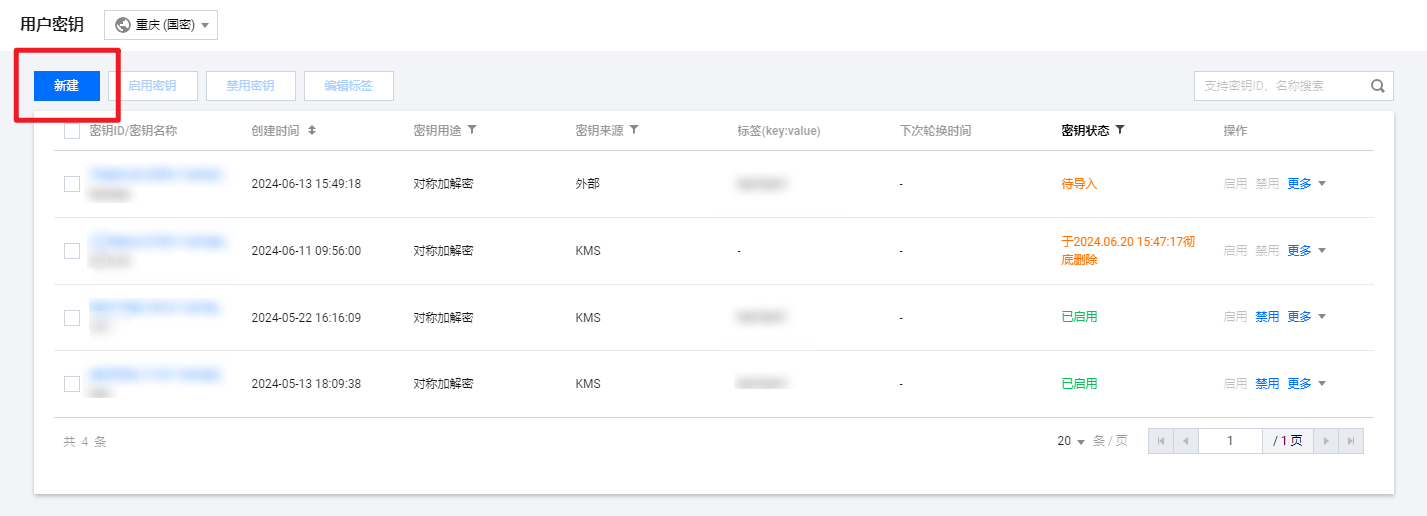The width and height of the screenshot is (1427, 516).
Task: Go to last page arrow
Action: point(1351,441)
